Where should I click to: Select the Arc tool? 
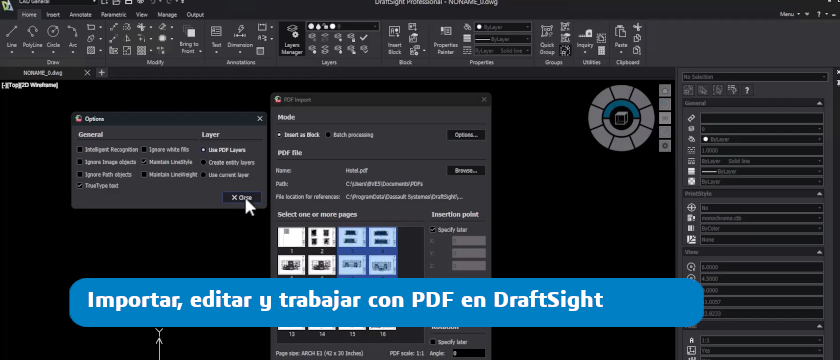(73, 37)
